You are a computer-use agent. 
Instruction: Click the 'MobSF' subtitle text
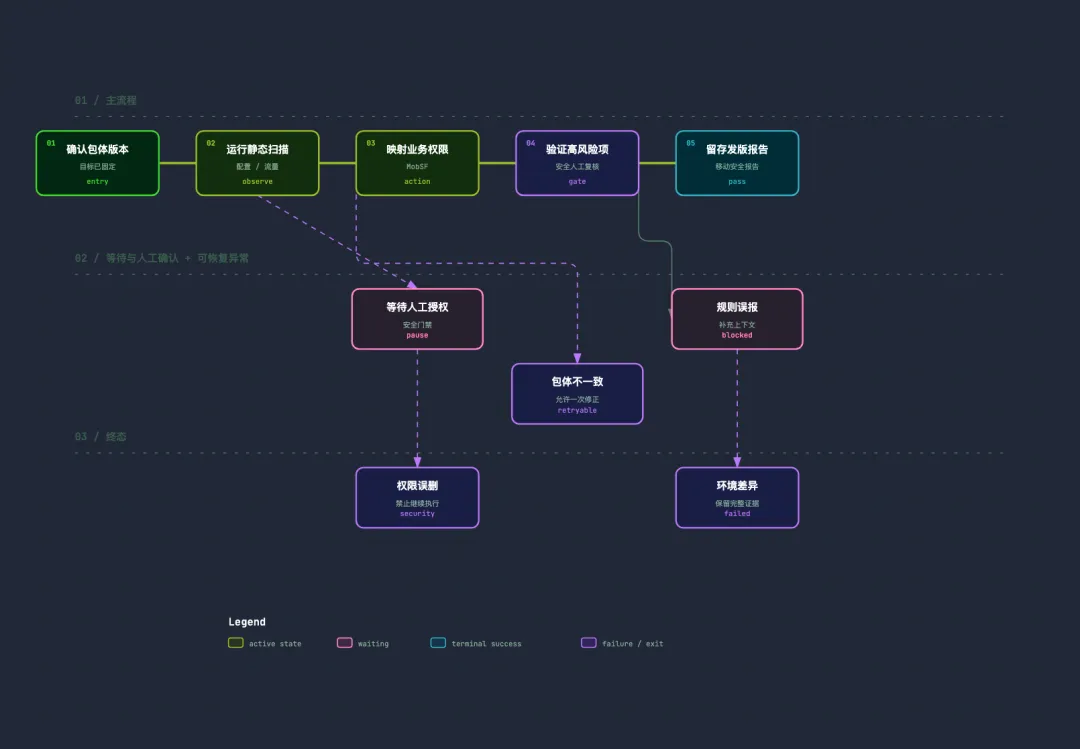point(417,167)
